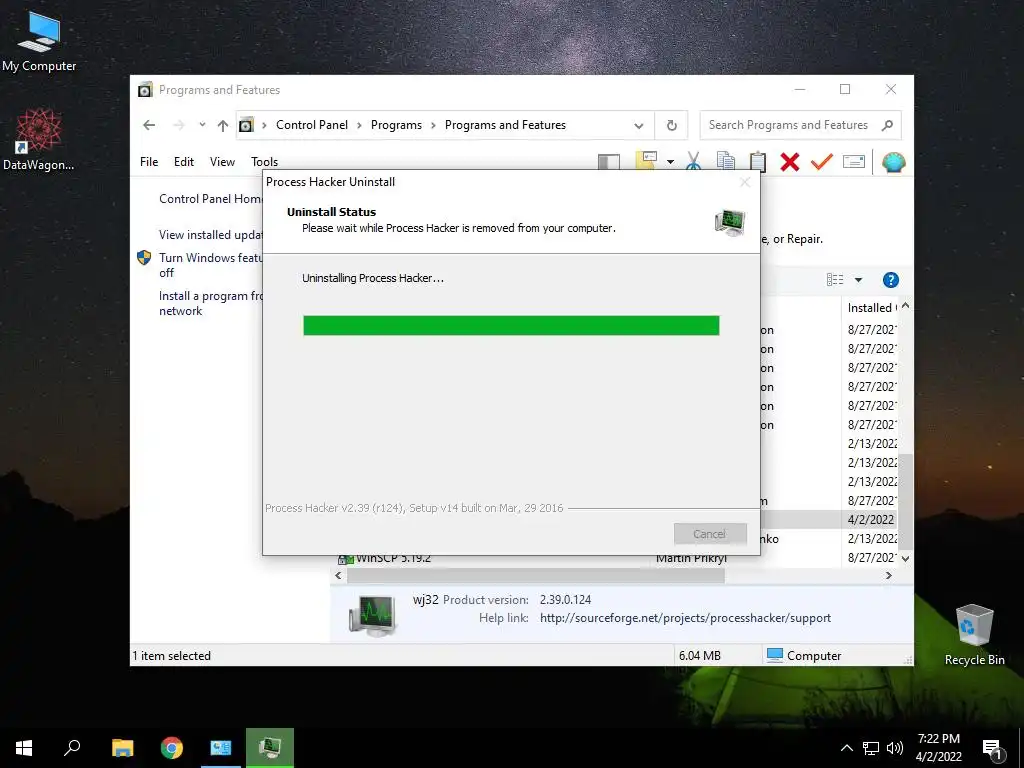Click the envelope E-mail toolbar icon
This screenshot has height=768, width=1024.
point(854,161)
